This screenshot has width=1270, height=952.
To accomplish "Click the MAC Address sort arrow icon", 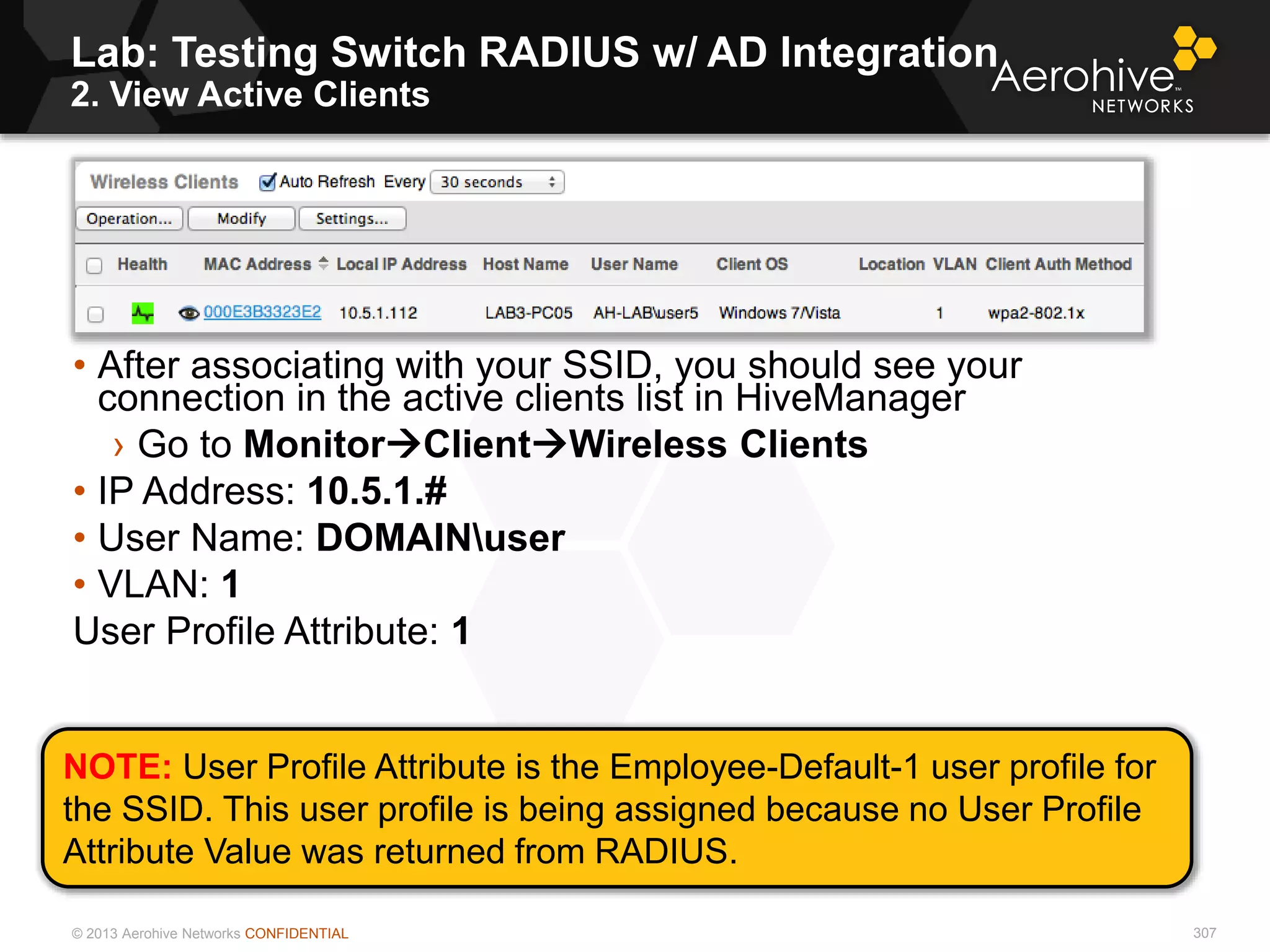I will pos(323,263).
